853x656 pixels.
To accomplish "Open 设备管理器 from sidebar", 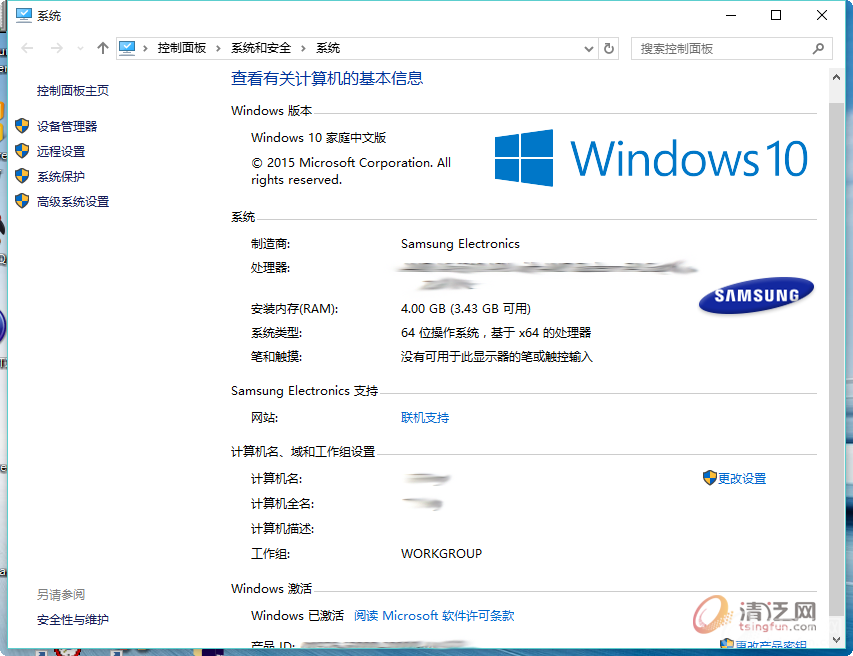I will (x=67, y=126).
